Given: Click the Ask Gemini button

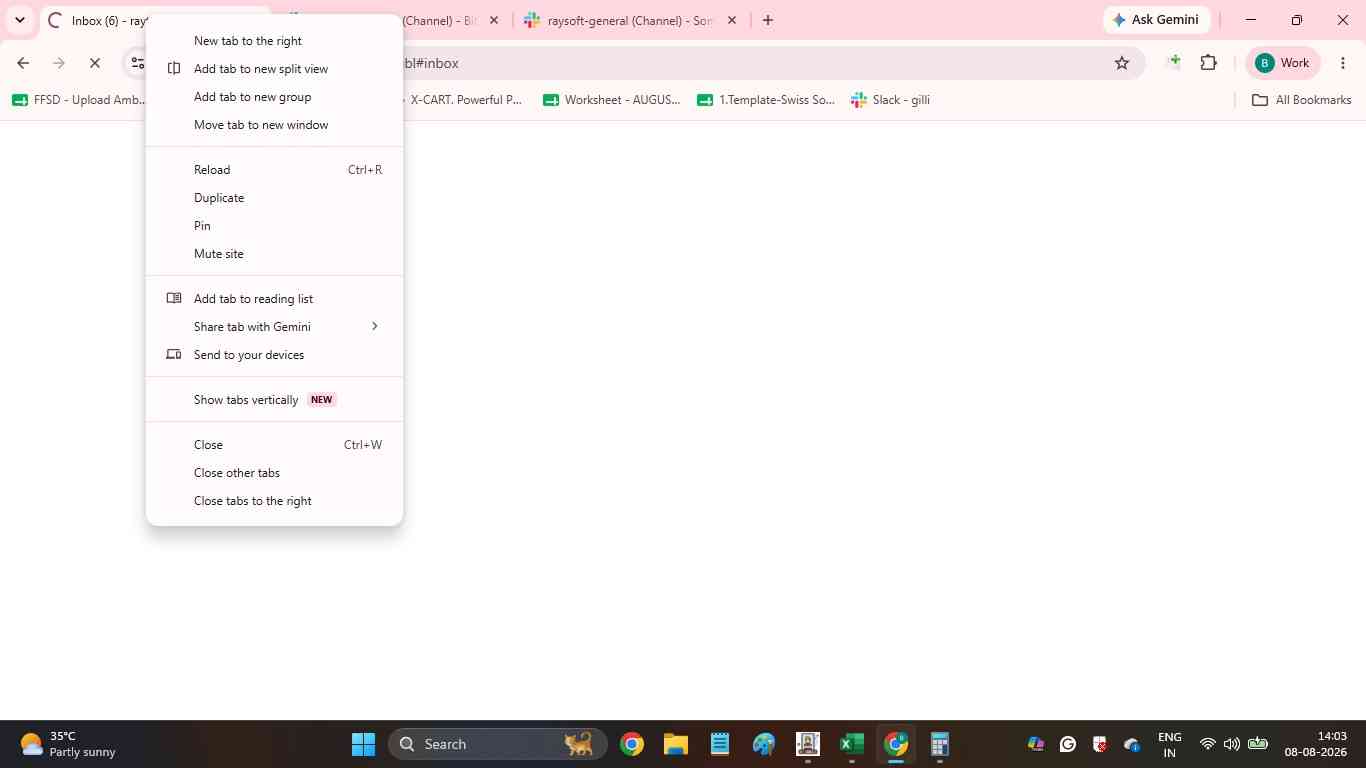Looking at the screenshot, I should (1157, 20).
